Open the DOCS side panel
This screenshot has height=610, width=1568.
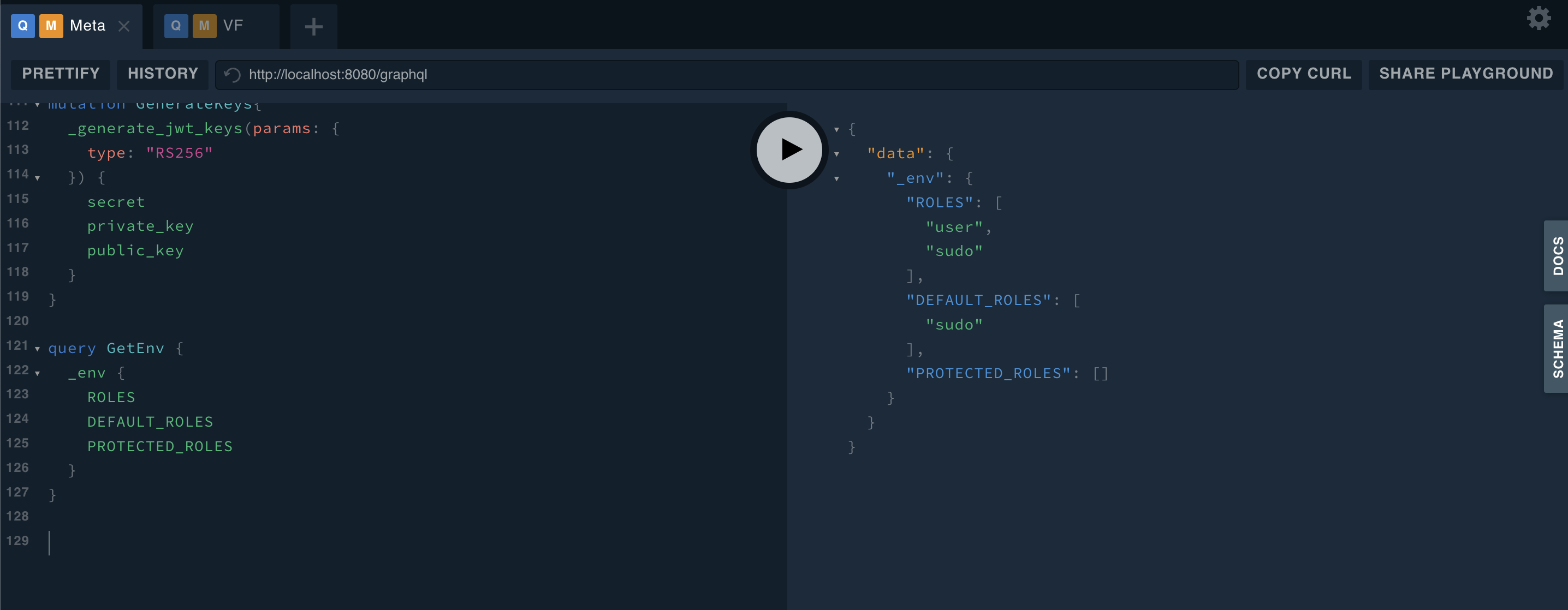click(1558, 255)
